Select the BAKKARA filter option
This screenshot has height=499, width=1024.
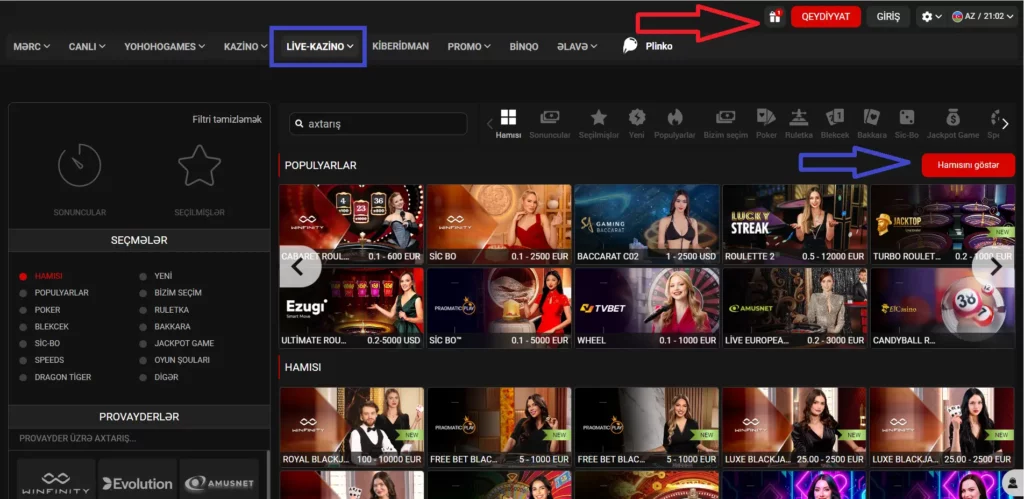[172, 327]
